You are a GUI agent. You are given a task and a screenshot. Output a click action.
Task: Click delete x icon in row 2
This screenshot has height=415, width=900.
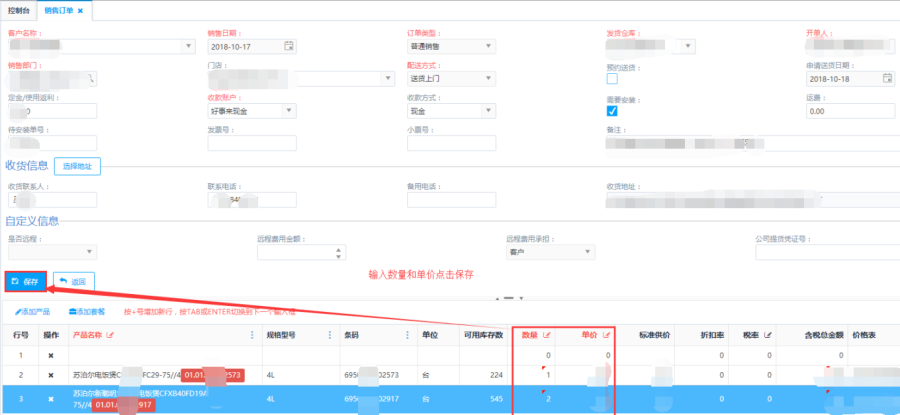click(x=52, y=373)
